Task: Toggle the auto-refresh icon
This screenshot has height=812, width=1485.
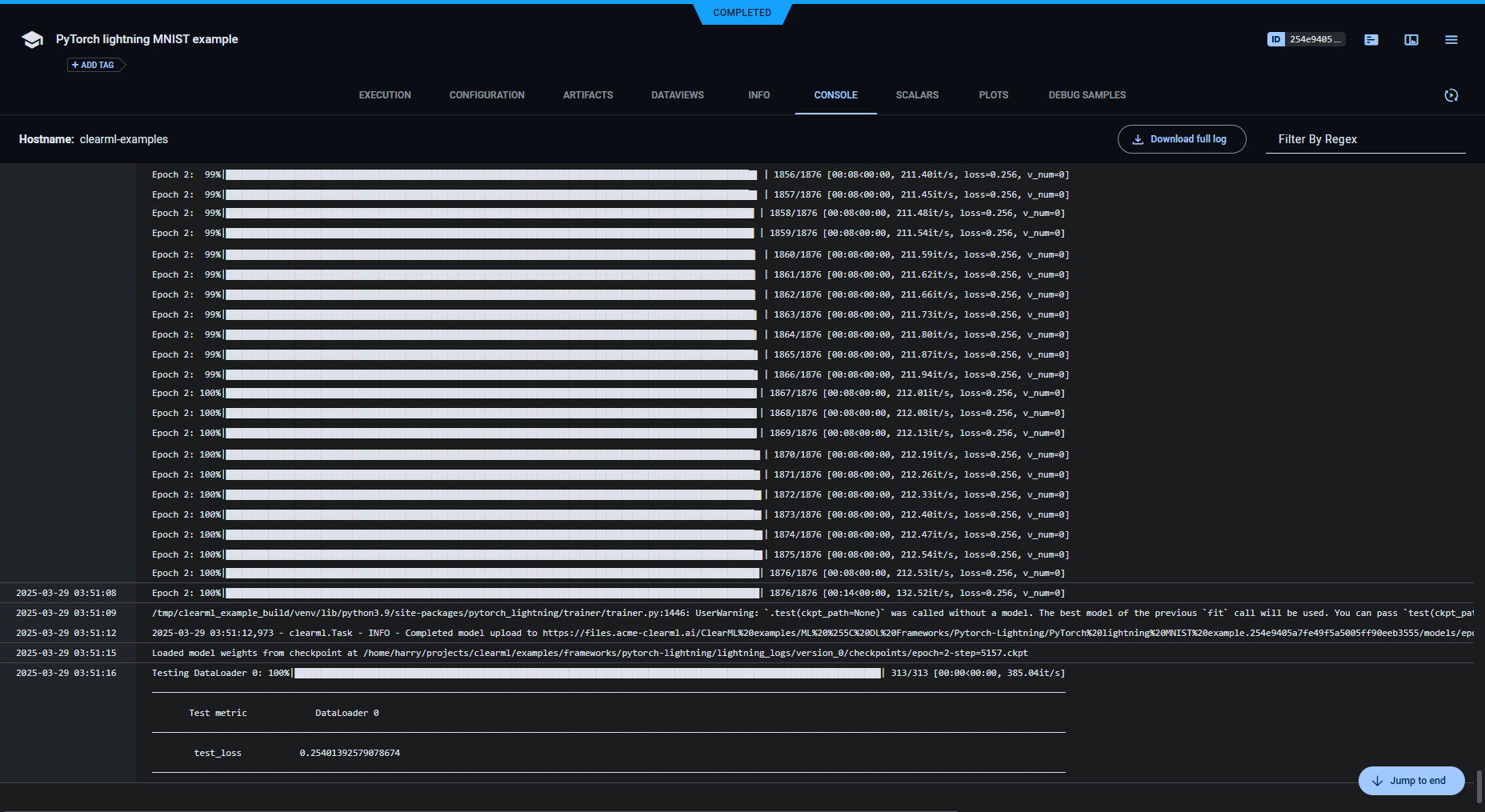Action: point(1451,95)
